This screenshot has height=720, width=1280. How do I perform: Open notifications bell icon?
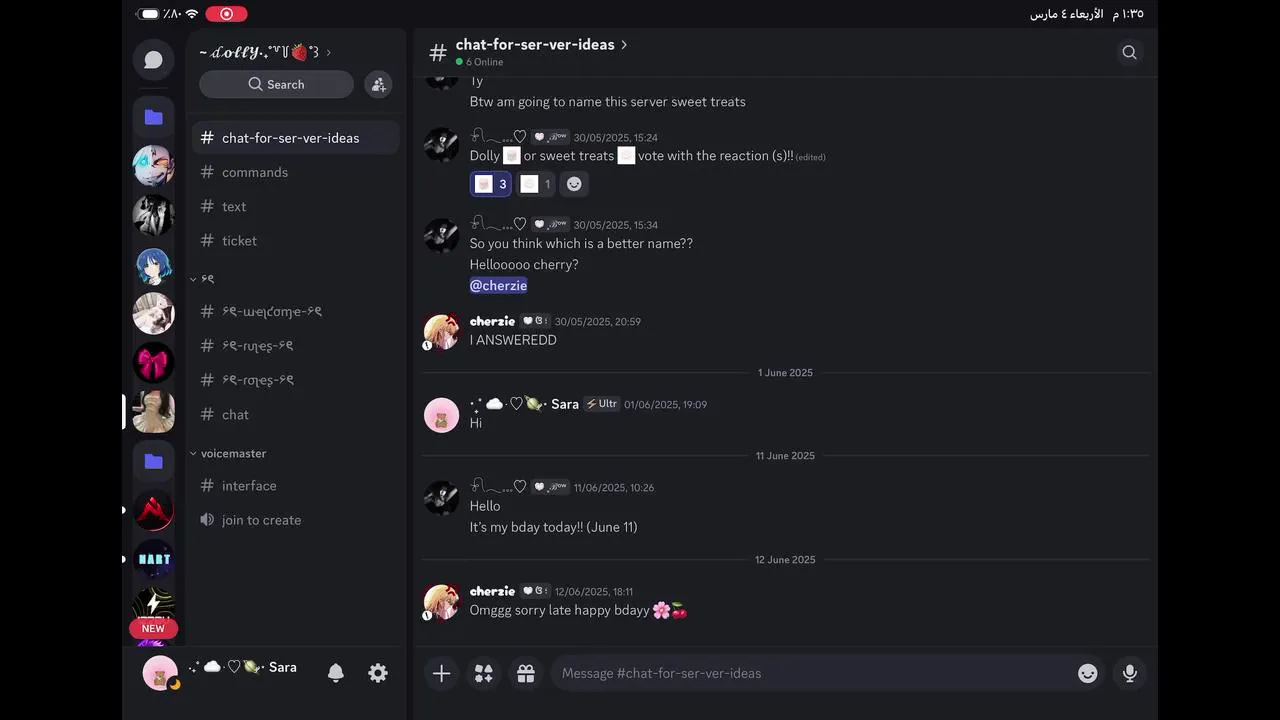336,673
